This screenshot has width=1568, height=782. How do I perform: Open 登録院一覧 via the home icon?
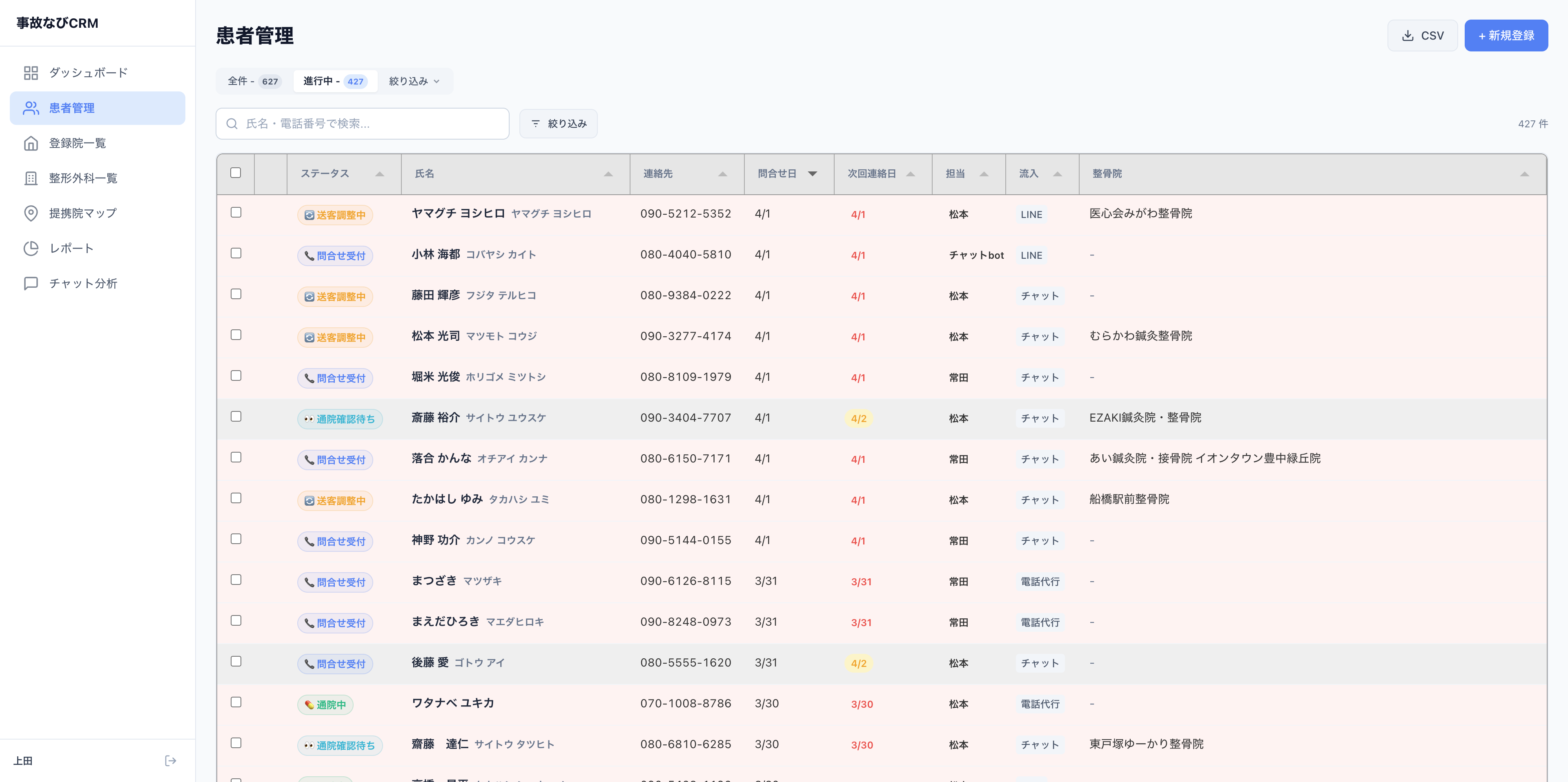tap(32, 143)
